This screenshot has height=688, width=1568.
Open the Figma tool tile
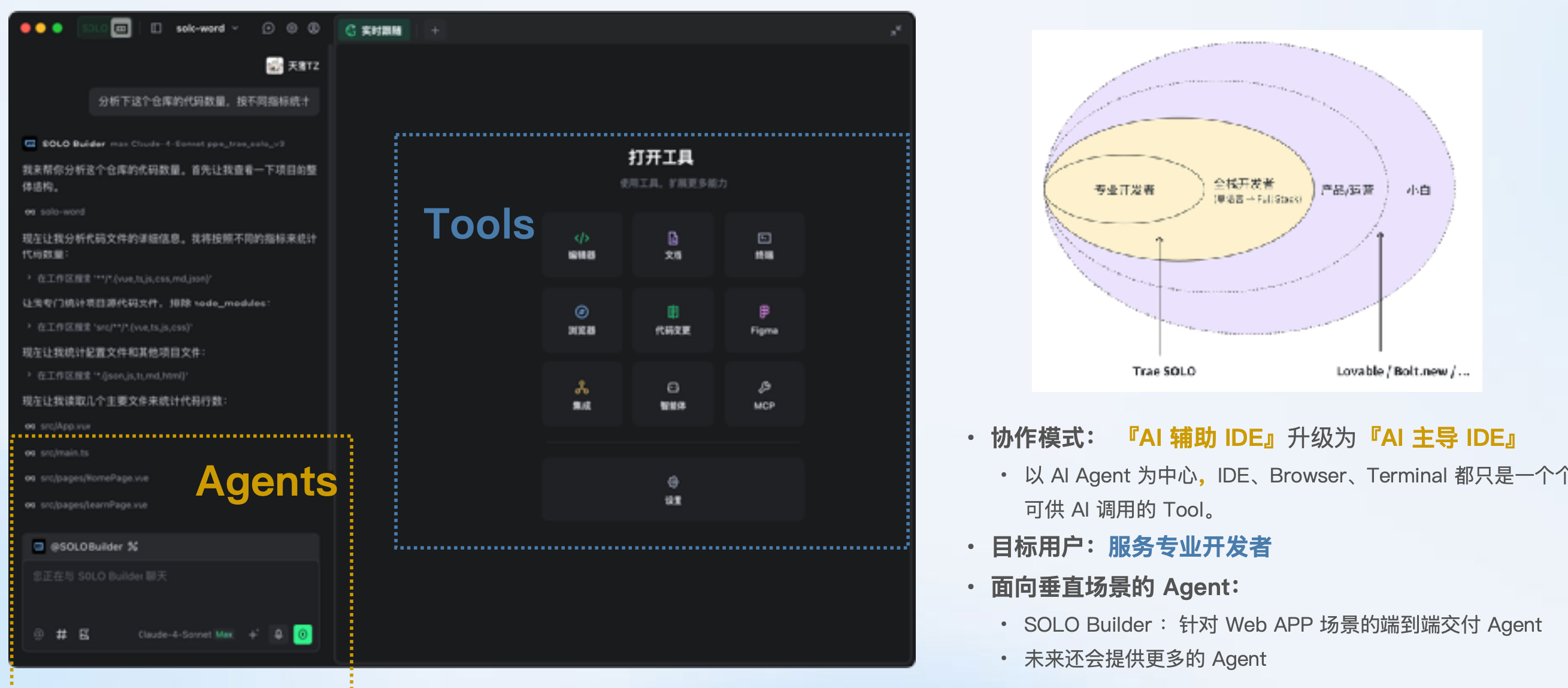(763, 319)
